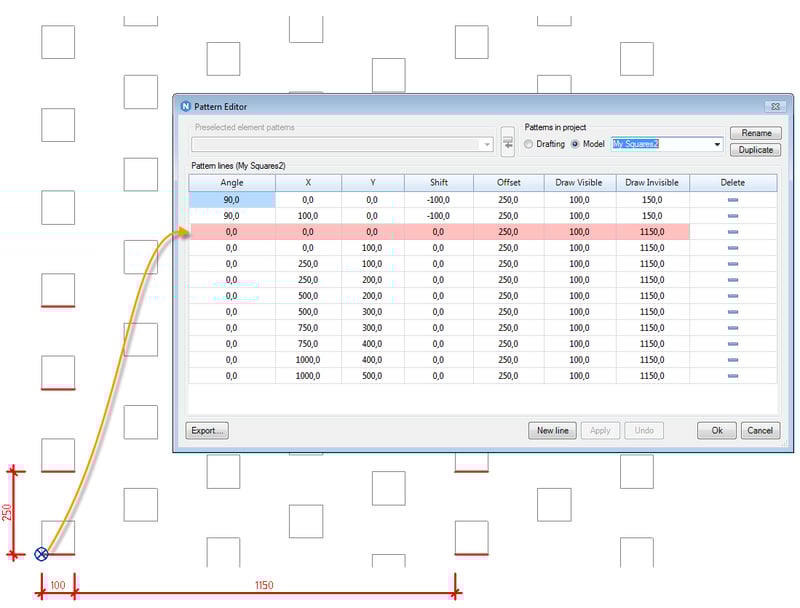Click the 100 dimension label in drawing

tap(58, 585)
